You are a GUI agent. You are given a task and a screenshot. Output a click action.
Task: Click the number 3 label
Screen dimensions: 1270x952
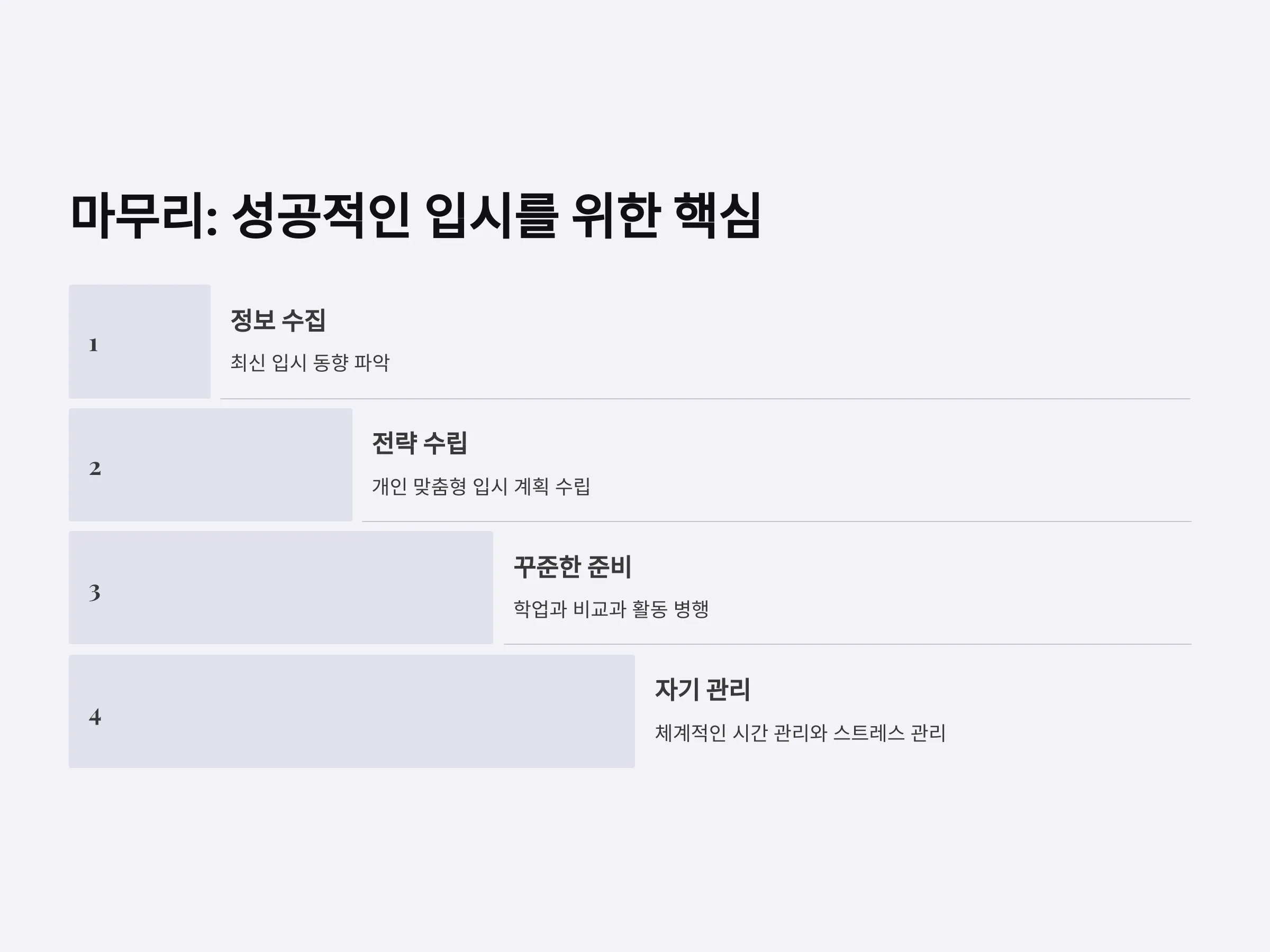point(95,592)
